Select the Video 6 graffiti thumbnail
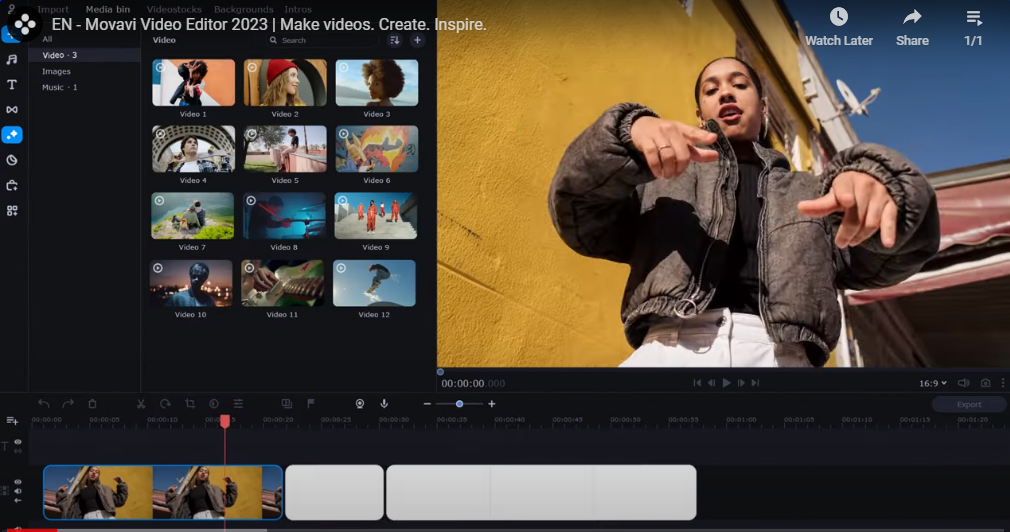 click(377, 149)
